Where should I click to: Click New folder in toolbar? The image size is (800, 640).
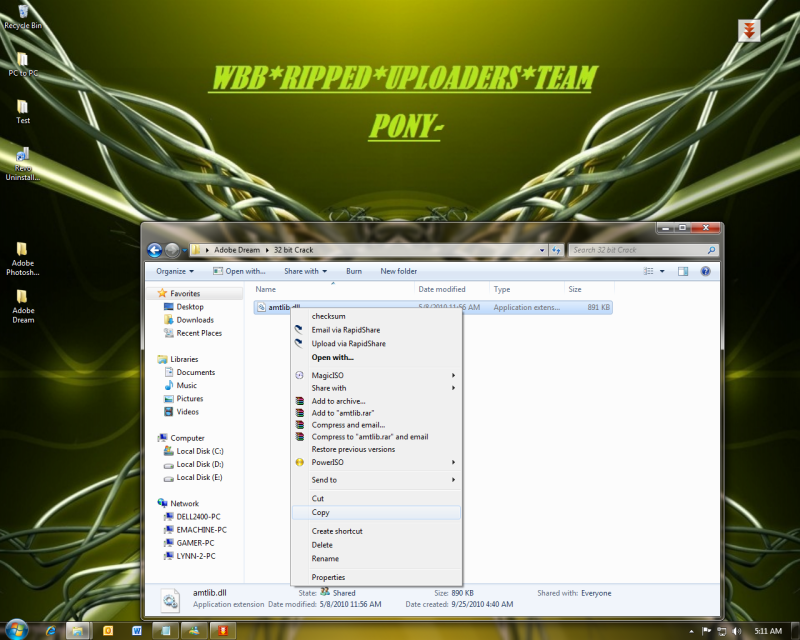pyautogui.click(x=398, y=272)
